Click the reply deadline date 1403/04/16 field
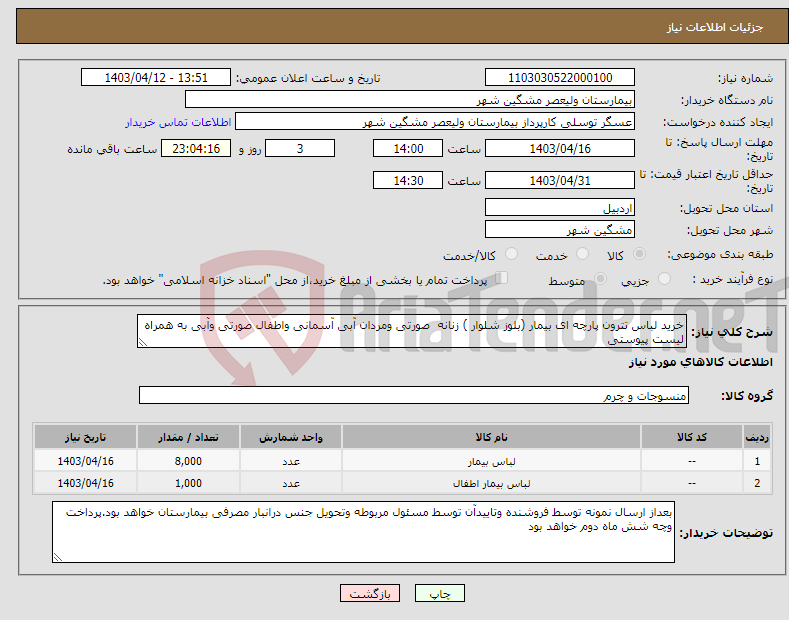The height and width of the screenshot is (620, 789). 560,148
